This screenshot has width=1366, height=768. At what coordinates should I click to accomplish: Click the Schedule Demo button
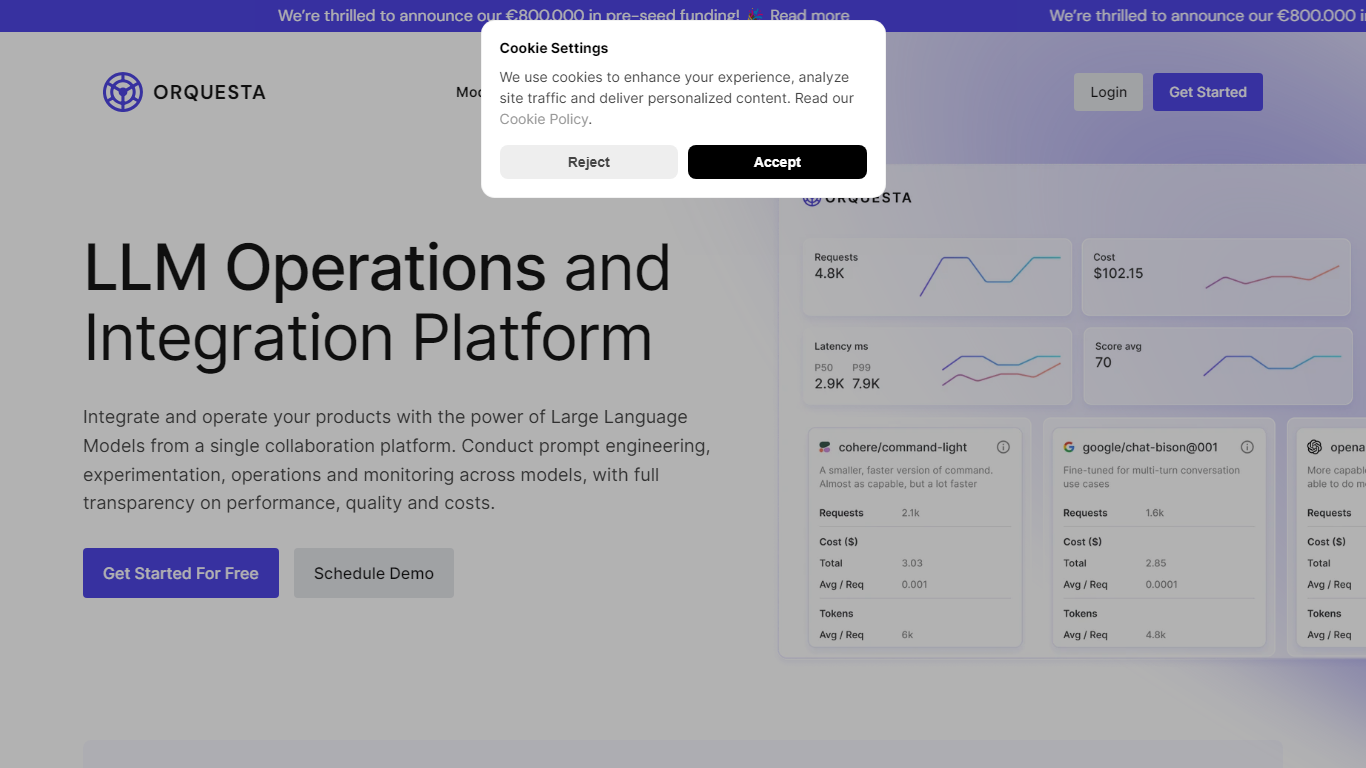click(374, 573)
